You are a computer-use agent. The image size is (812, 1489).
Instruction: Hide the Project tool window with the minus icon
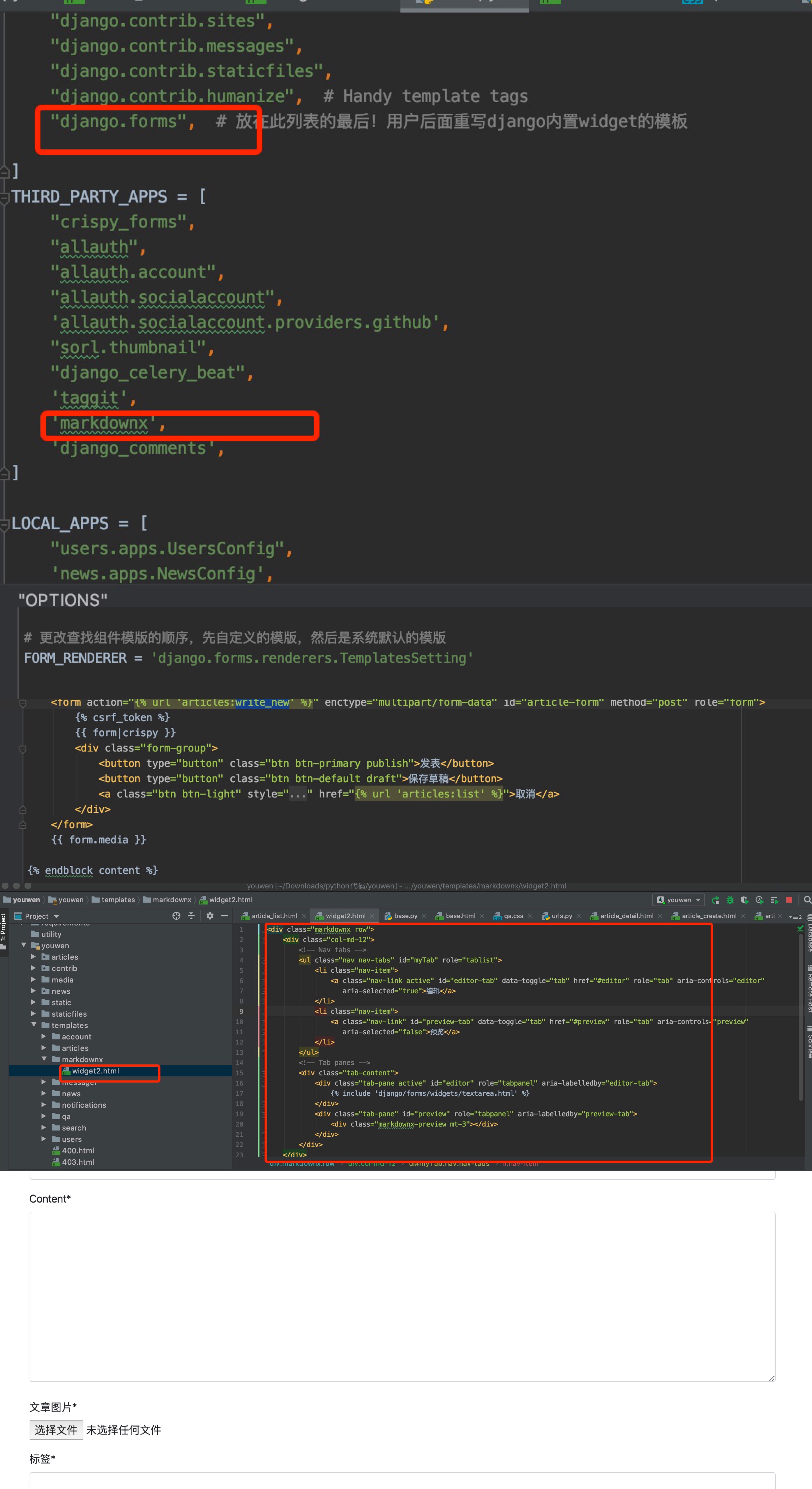[225, 916]
